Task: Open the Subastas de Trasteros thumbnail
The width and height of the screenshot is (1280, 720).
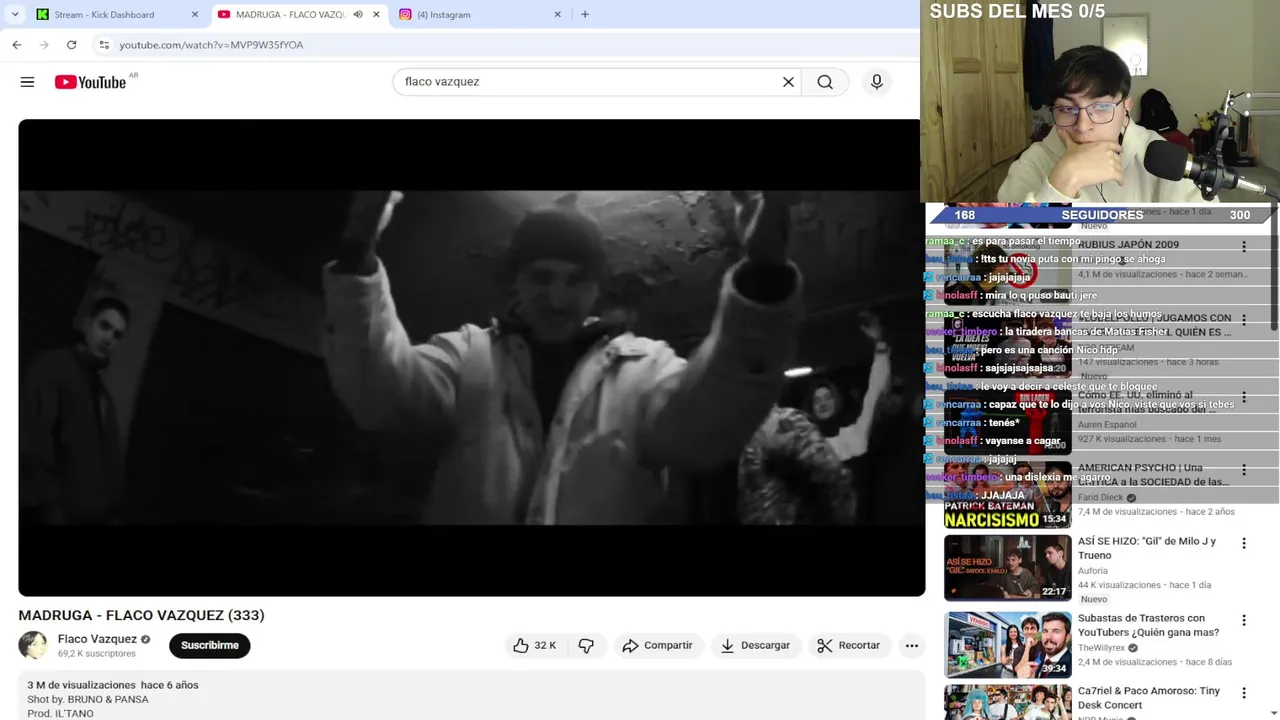Action: 1007,644
